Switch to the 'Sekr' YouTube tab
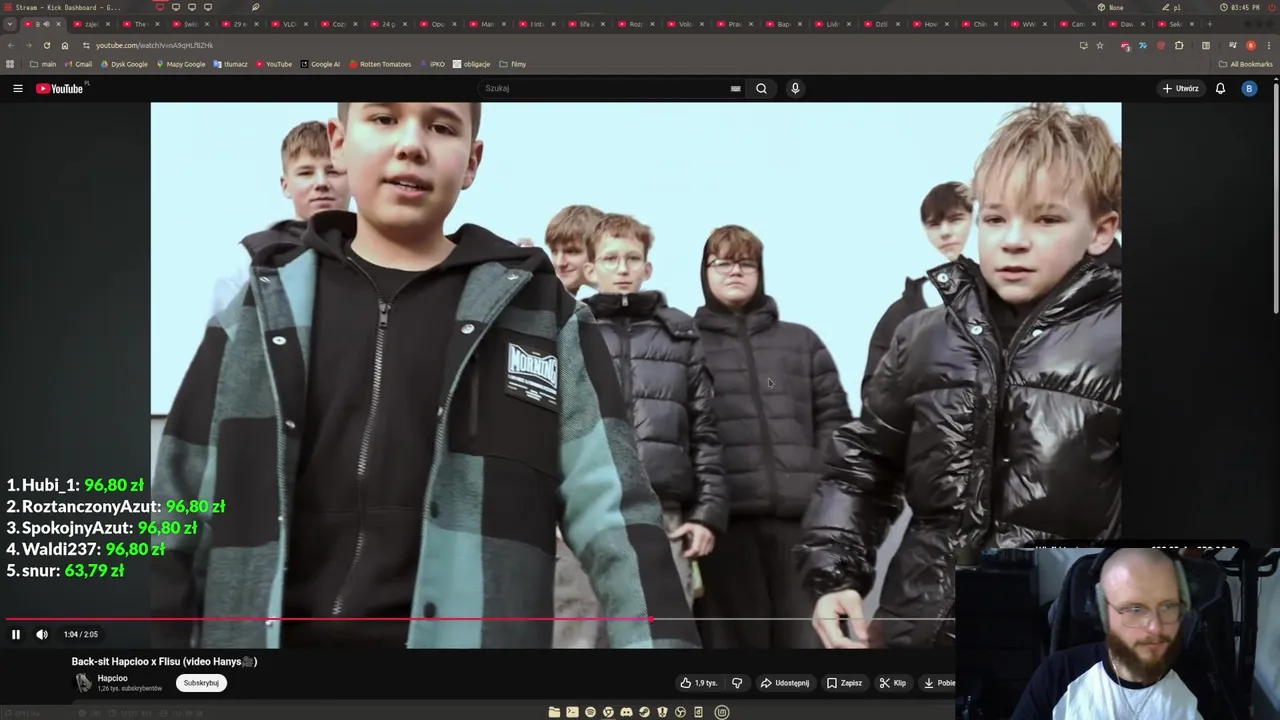Image resolution: width=1280 pixels, height=720 pixels. tap(1175, 24)
